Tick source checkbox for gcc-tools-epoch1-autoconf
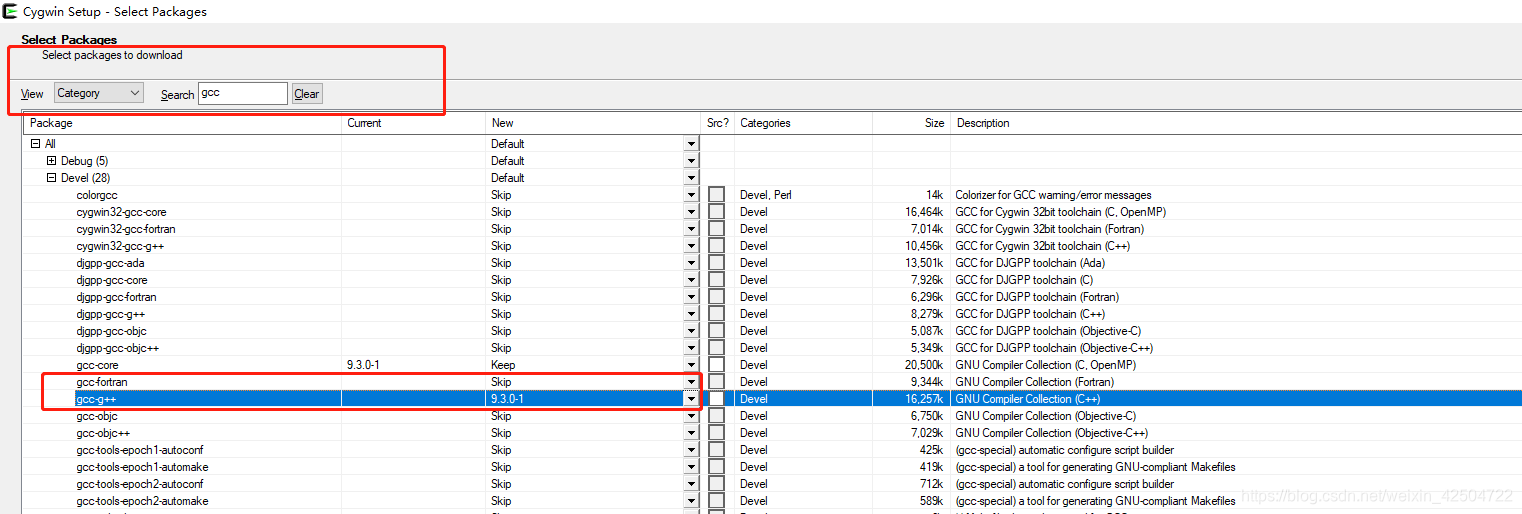This screenshot has height=514, width=1522. [x=716, y=450]
